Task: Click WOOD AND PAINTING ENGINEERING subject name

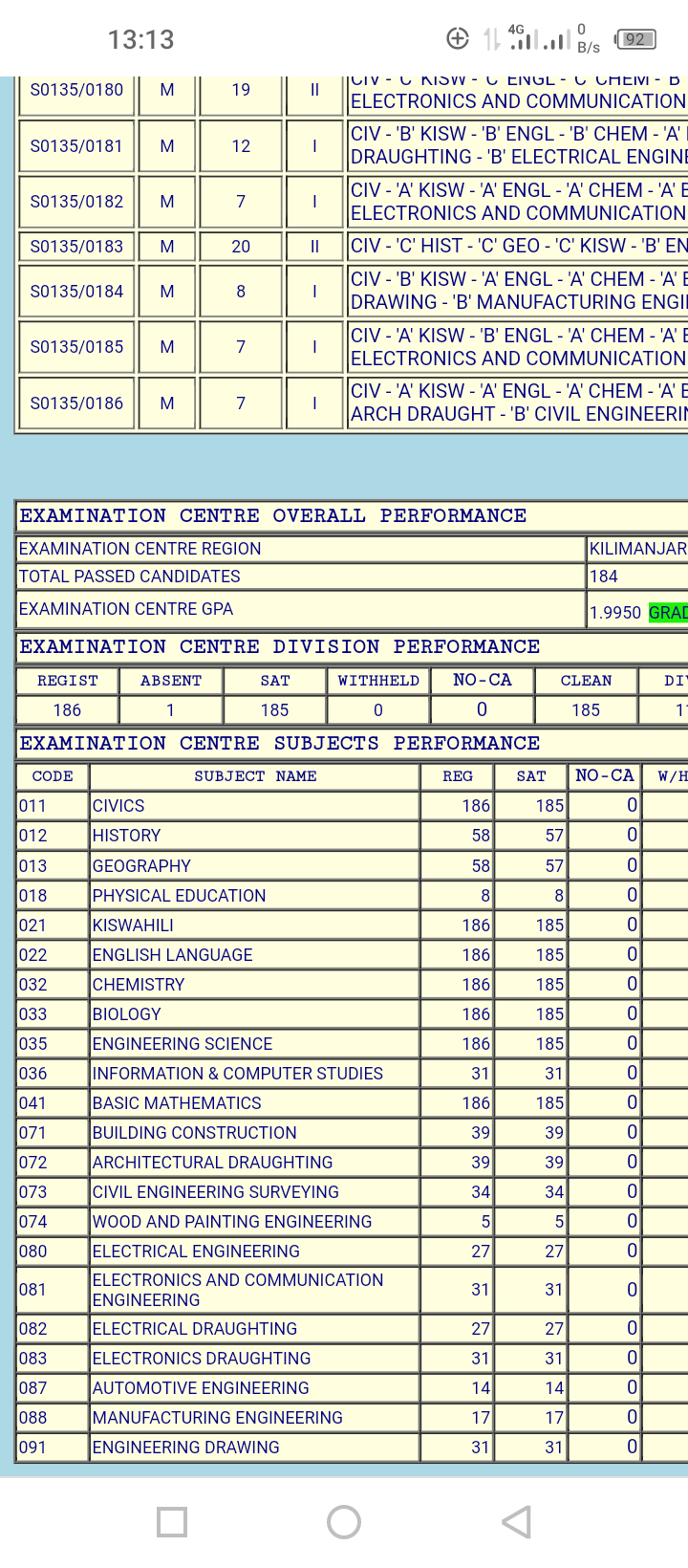Action: point(232,1222)
